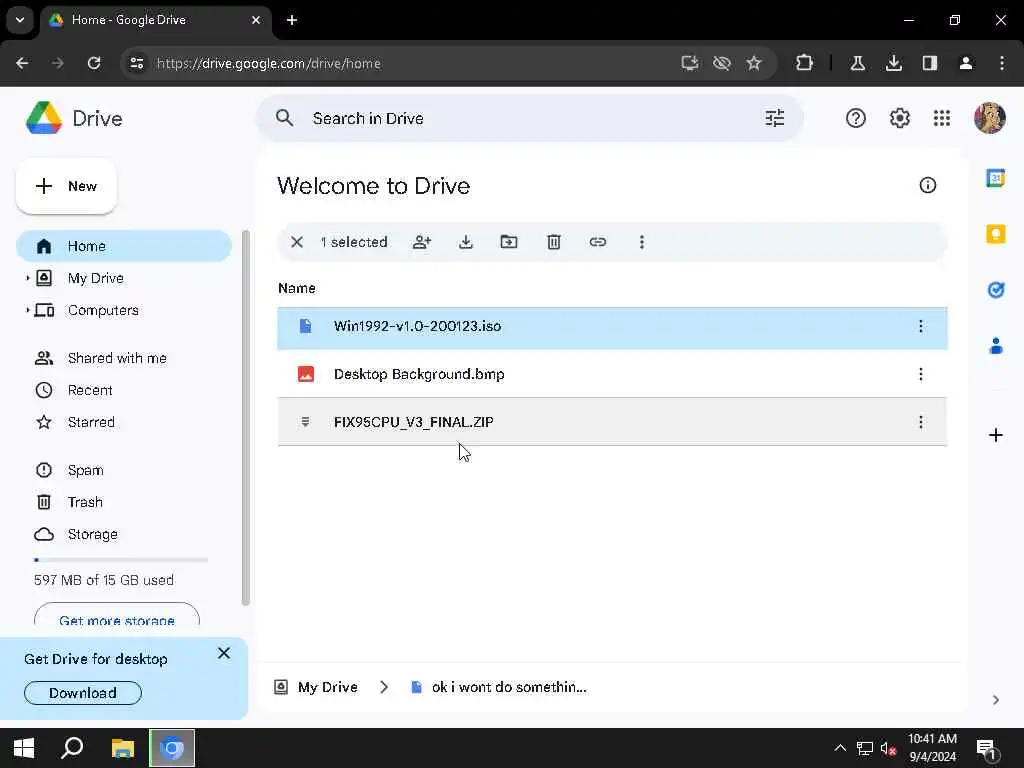Open Starred items
Viewport: 1024px width, 768px height.
(91, 422)
